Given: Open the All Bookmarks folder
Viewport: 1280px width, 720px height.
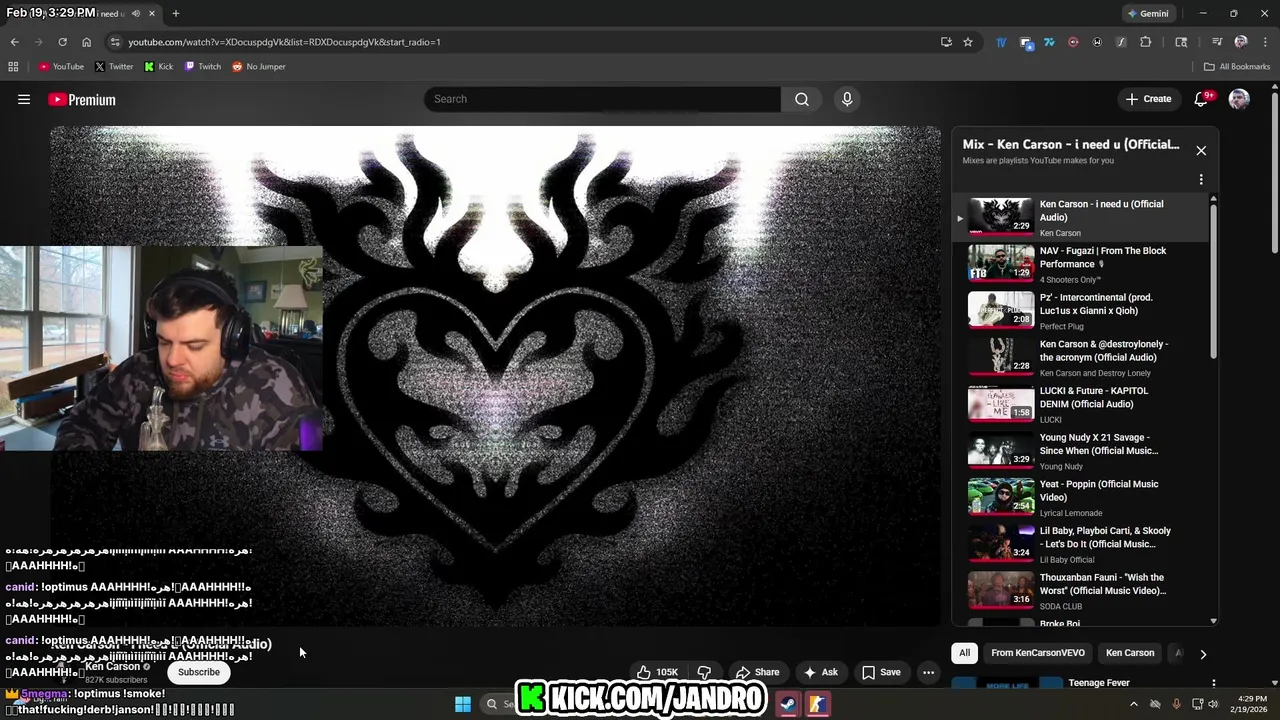Looking at the screenshot, I should pyautogui.click(x=1237, y=67).
